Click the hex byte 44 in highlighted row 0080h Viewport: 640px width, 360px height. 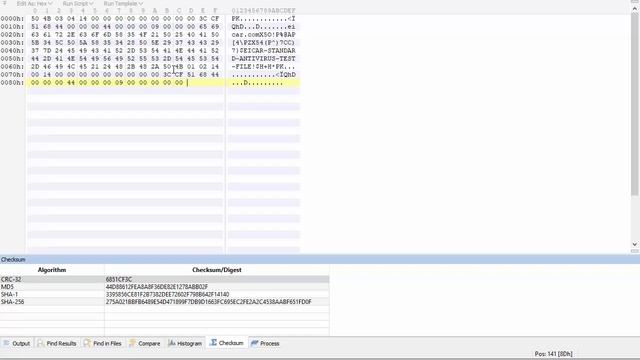click(x=71, y=82)
